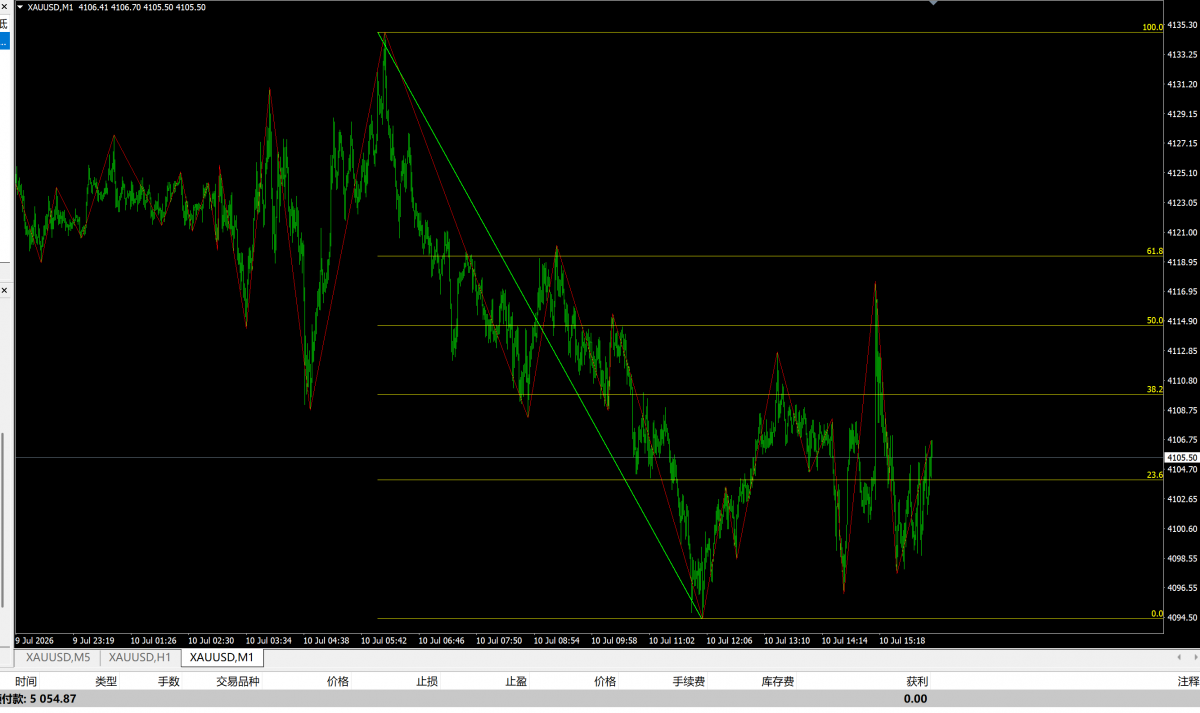Click the 类型 column header

point(106,682)
